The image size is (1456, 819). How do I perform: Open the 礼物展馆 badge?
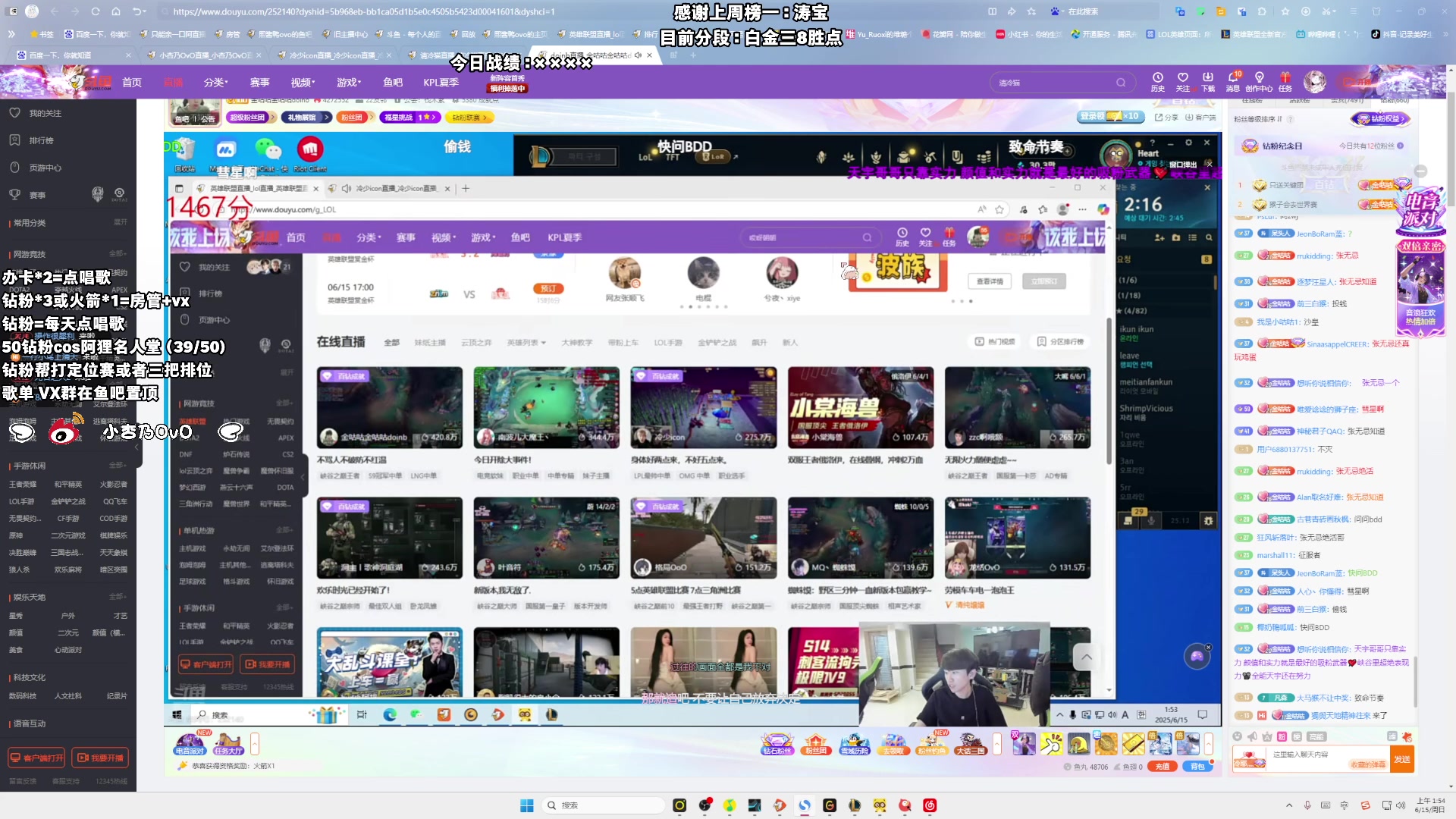pyautogui.click(x=306, y=118)
